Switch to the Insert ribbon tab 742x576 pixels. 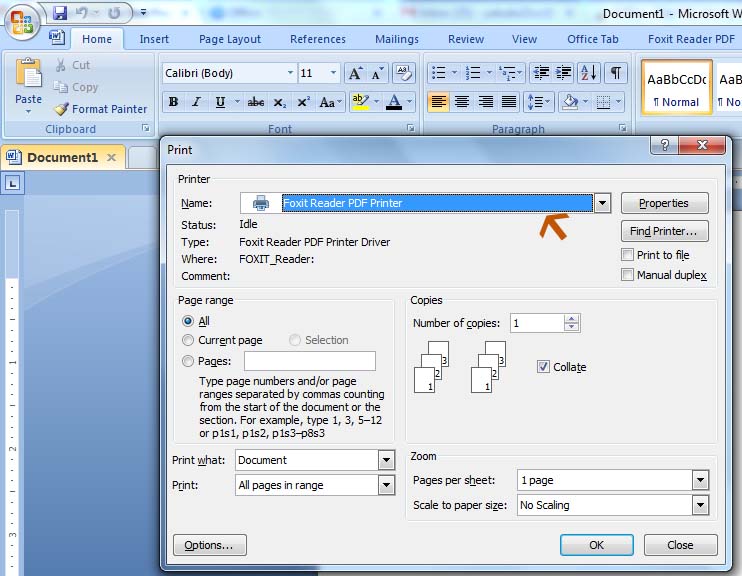click(154, 39)
